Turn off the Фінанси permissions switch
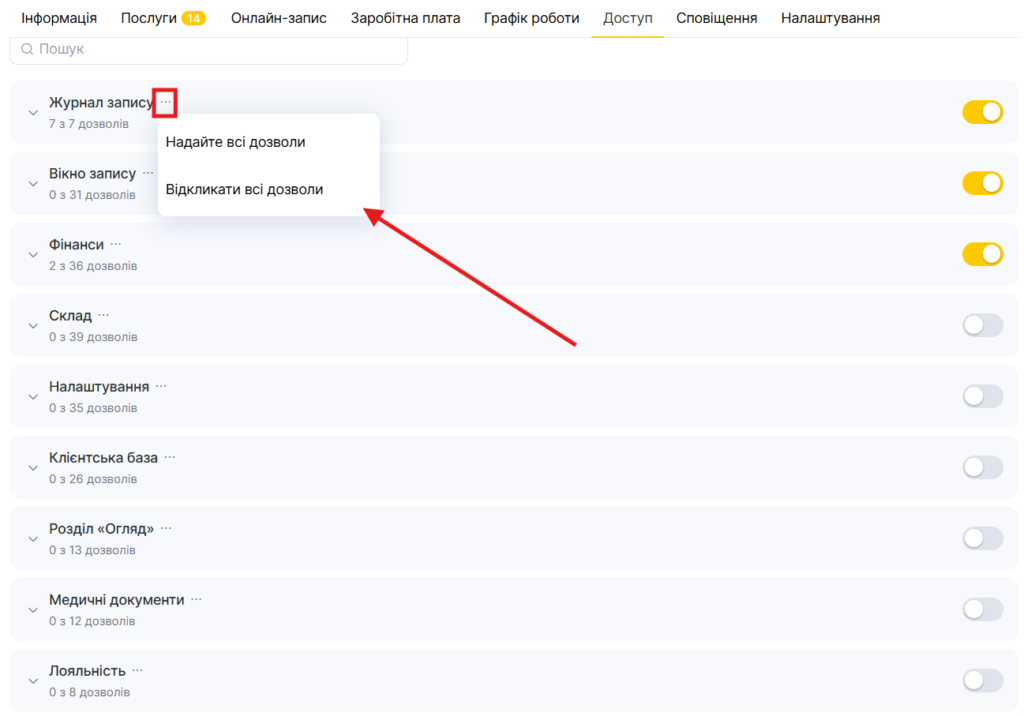Screen dimensions: 1024x716 coord(982,254)
